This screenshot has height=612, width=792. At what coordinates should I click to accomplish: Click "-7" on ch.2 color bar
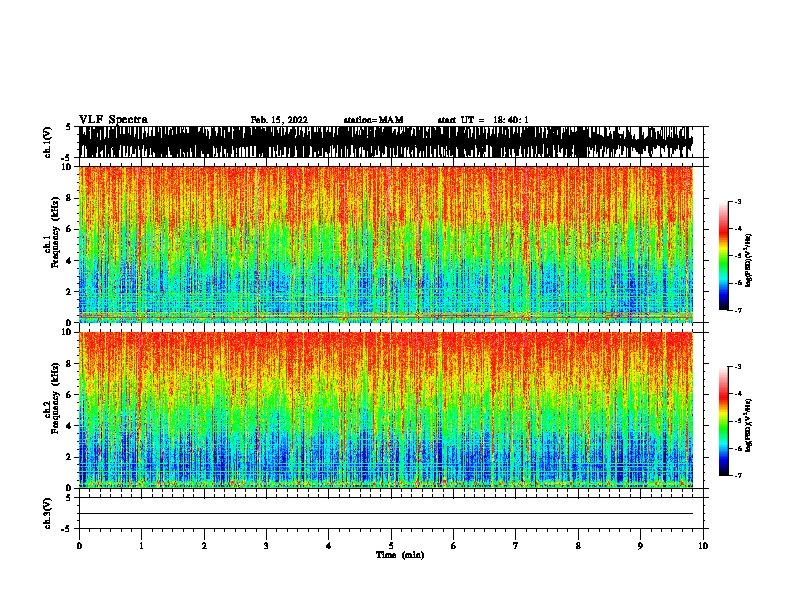point(737,475)
